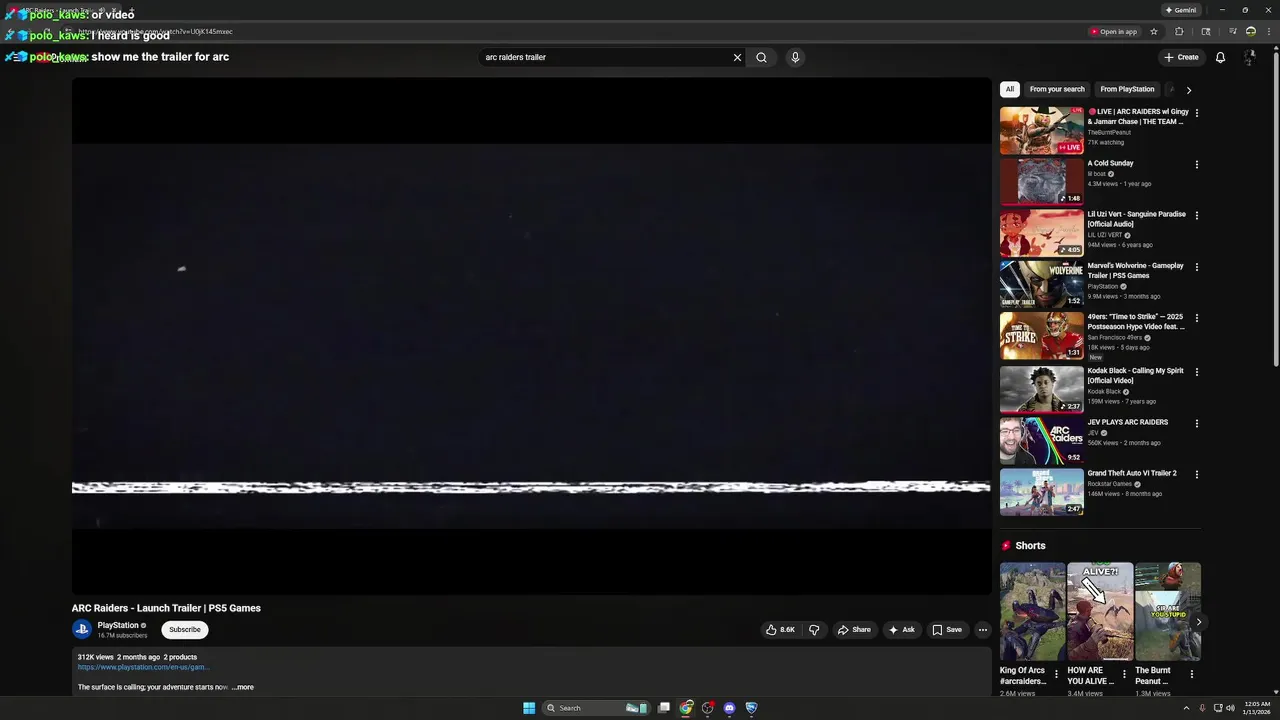
Task: Open options for Sanguine Paradise video
Action: coord(1196,215)
